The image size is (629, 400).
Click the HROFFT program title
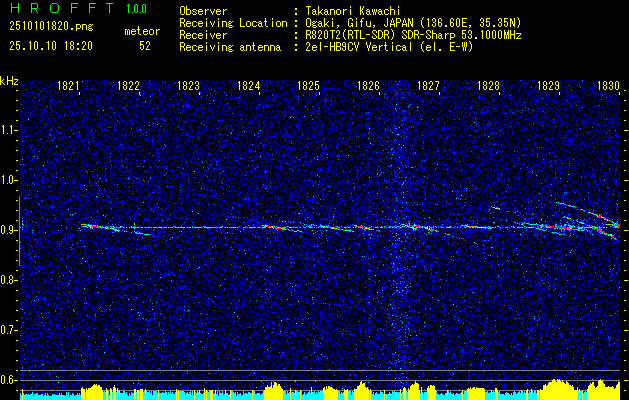(62, 8)
